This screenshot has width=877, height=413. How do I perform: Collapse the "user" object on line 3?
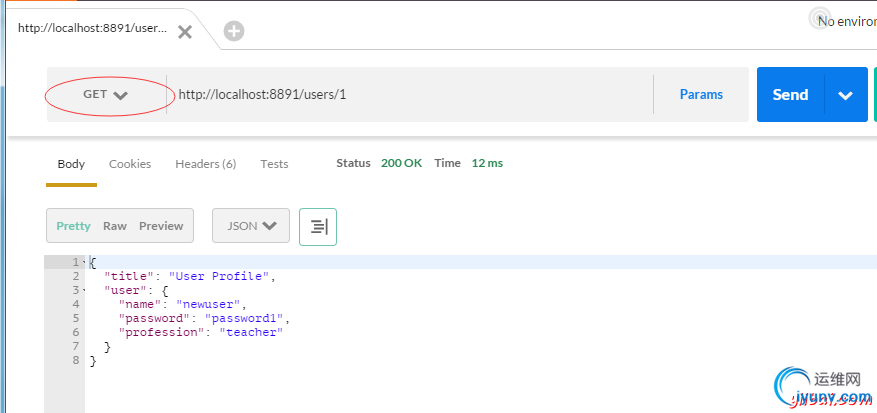tap(83, 290)
